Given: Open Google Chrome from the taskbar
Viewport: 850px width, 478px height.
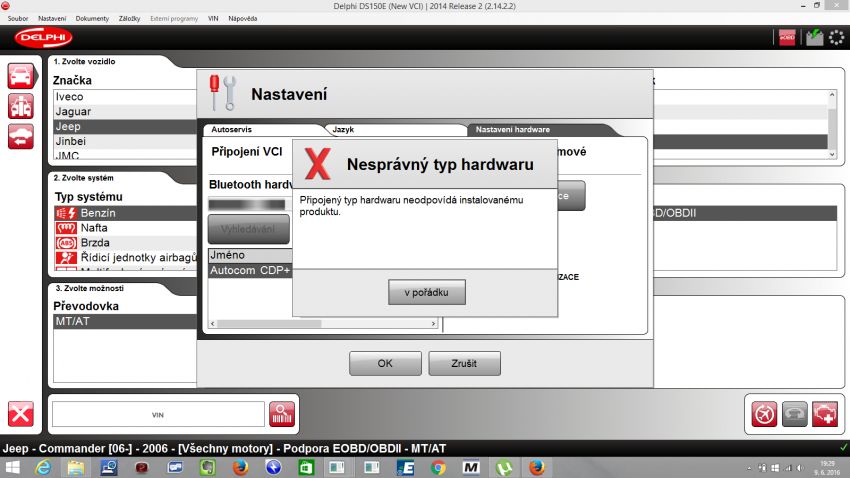Looking at the screenshot, I should pyautogui.click(x=438, y=467).
